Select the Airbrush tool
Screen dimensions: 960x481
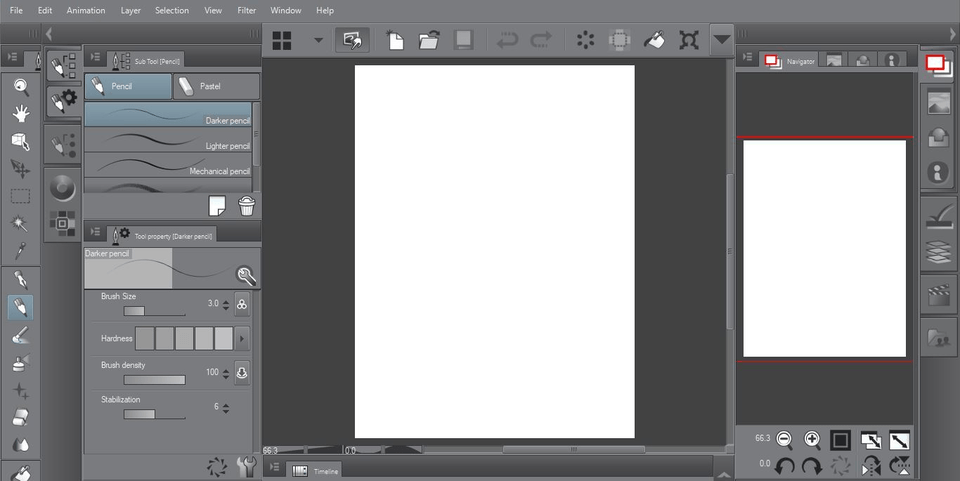[x=21, y=362]
